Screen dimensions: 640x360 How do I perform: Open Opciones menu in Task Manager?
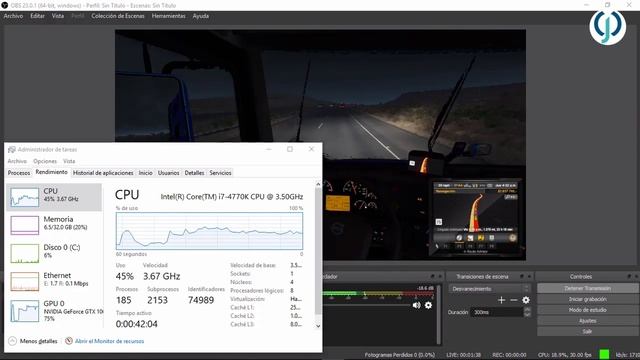coord(45,161)
